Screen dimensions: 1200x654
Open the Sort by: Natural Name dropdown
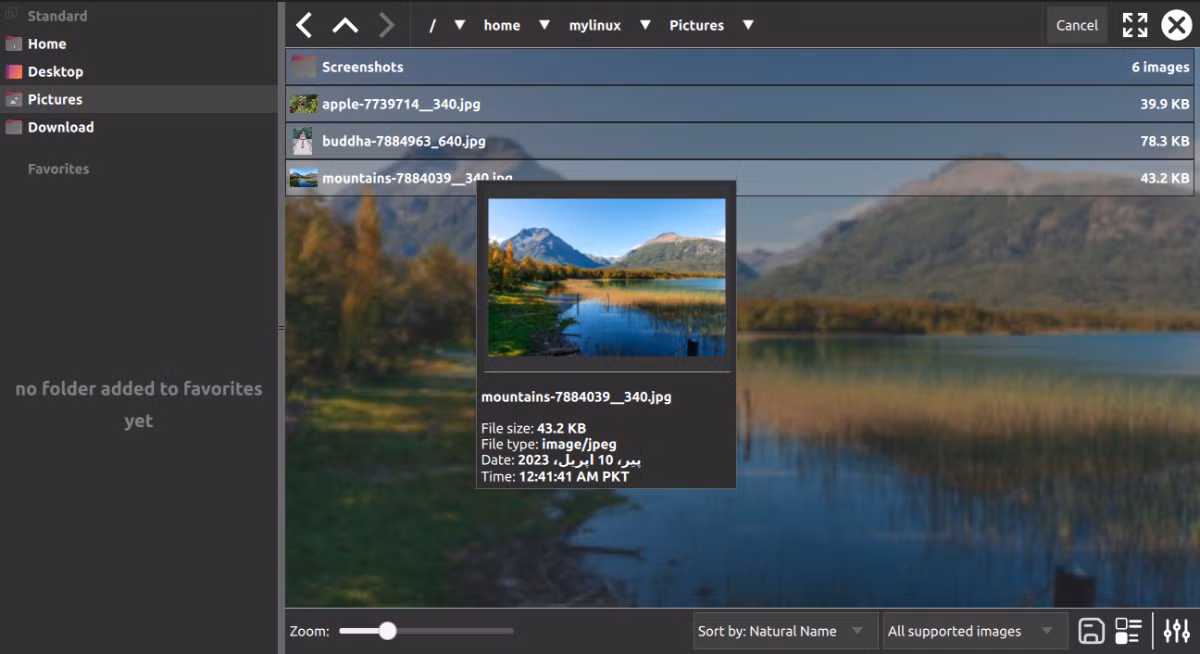pyautogui.click(x=785, y=631)
